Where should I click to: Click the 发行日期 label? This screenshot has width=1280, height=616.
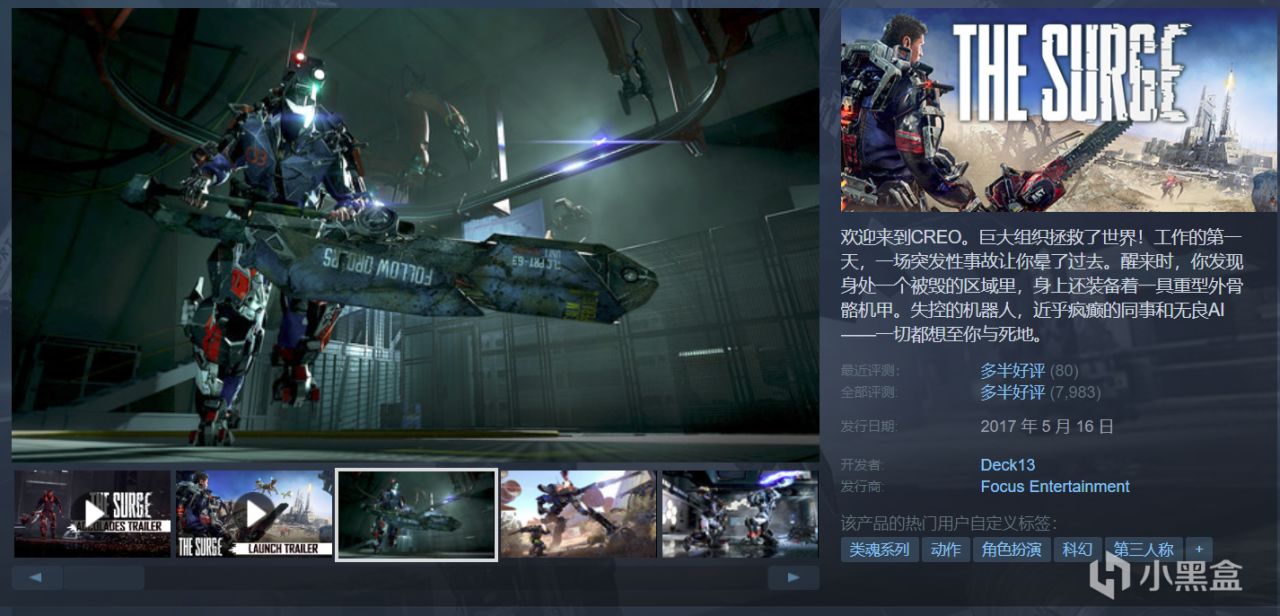point(869,426)
